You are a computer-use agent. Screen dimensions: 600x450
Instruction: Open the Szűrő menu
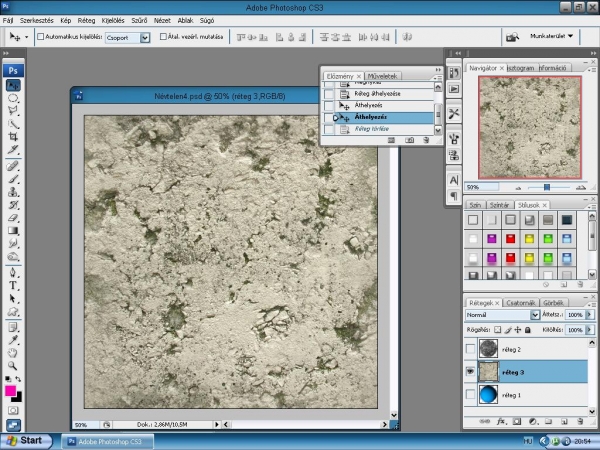coord(139,21)
